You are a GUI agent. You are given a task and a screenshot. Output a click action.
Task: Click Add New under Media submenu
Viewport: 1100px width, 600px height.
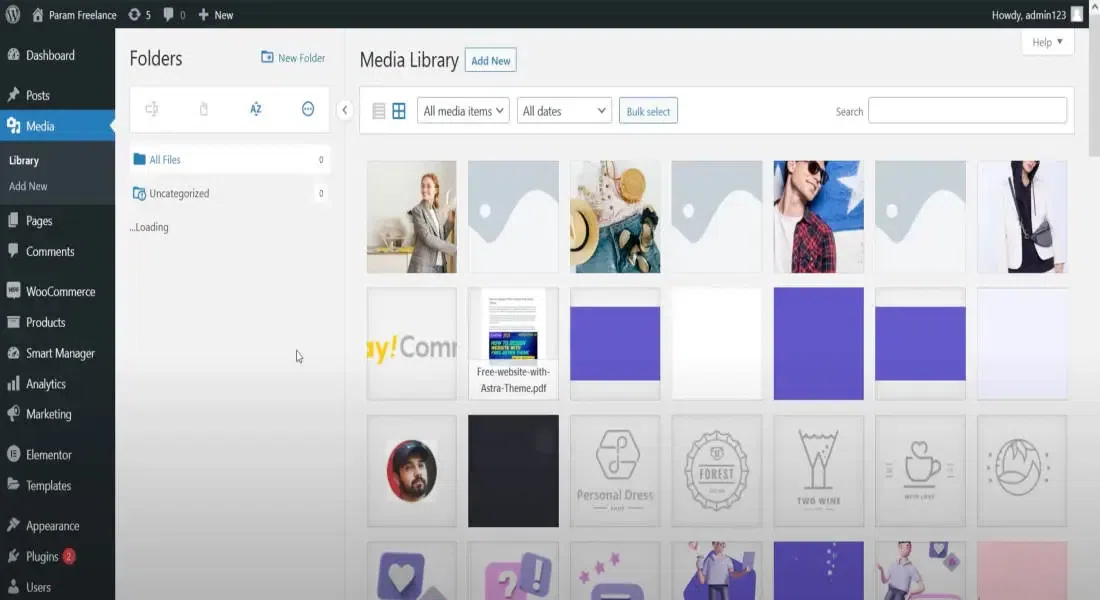click(28, 187)
